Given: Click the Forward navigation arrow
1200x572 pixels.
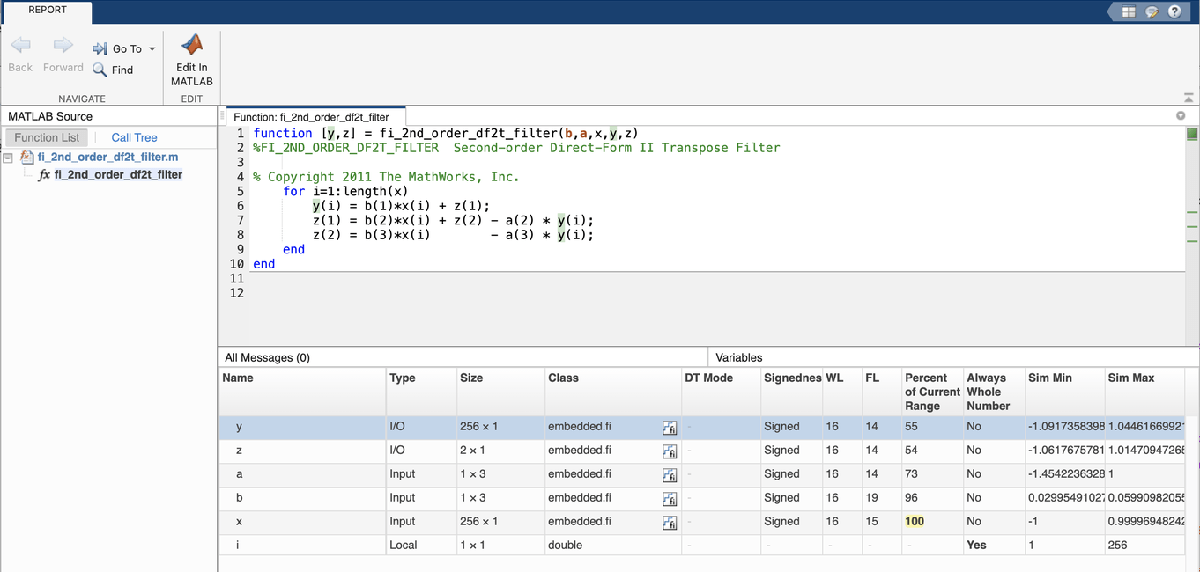Looking at the screenshot, I should (x=63, y=46).
